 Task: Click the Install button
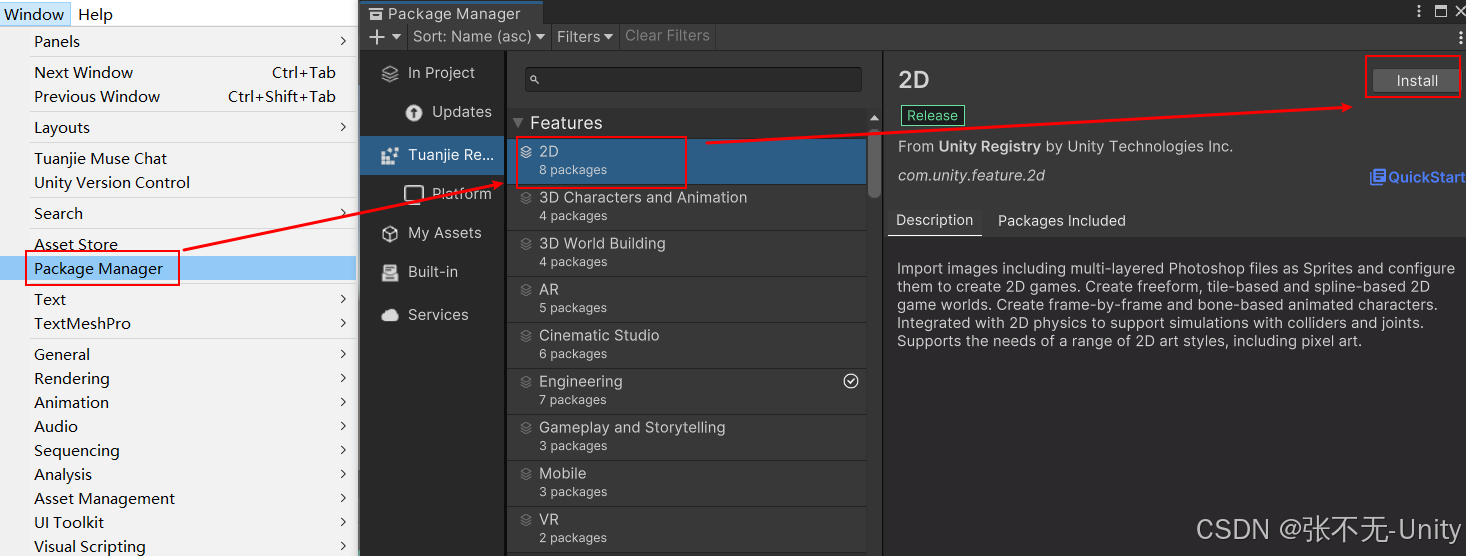(x=1417, y=81)
